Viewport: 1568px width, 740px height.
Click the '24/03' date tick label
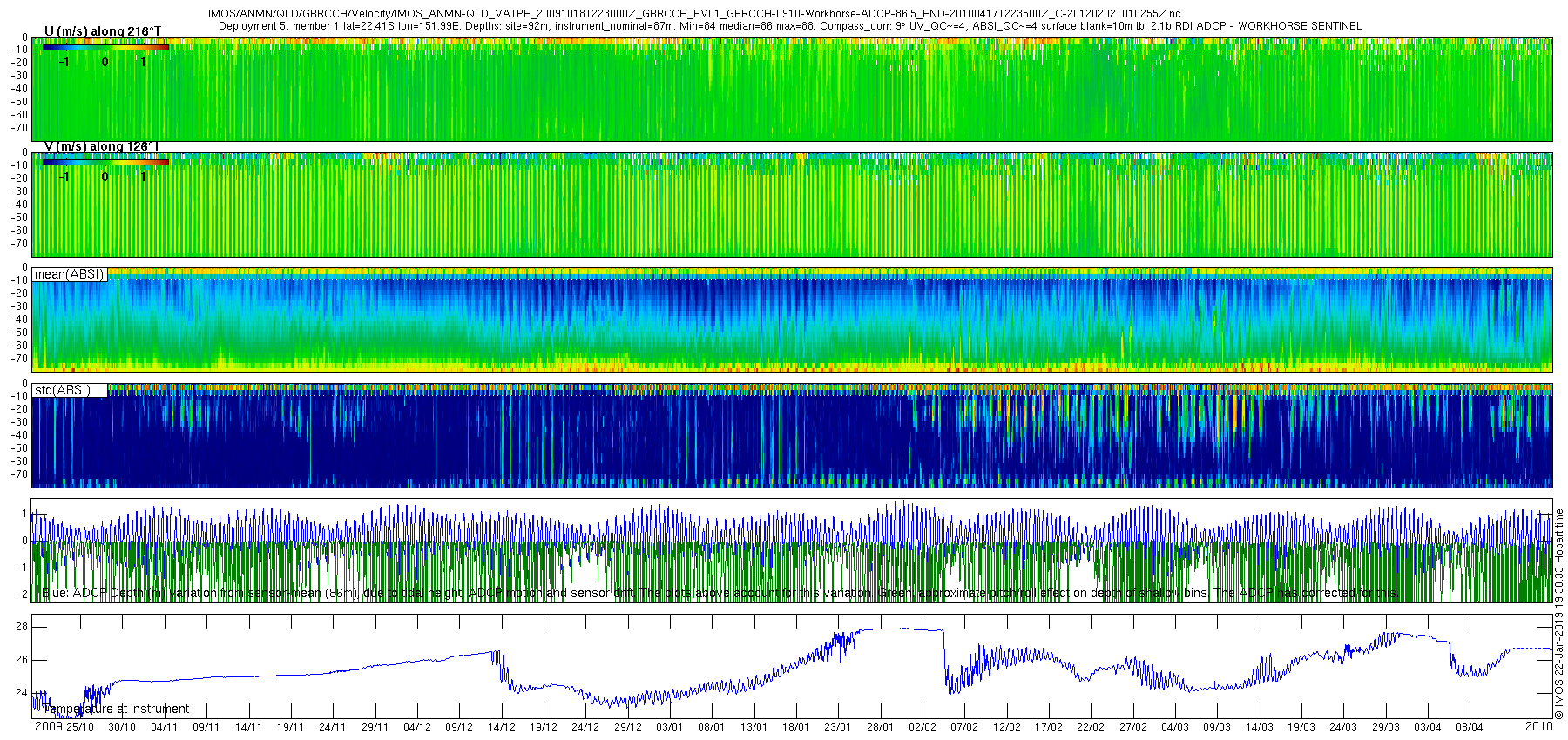click(1343, 728)
